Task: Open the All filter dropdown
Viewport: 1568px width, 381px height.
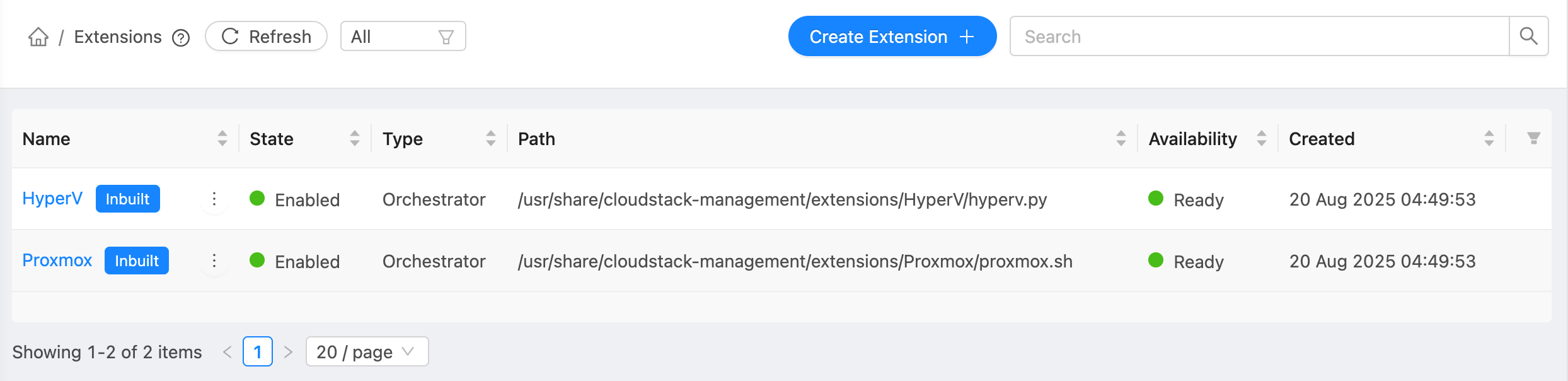Action: click(403, 36)
